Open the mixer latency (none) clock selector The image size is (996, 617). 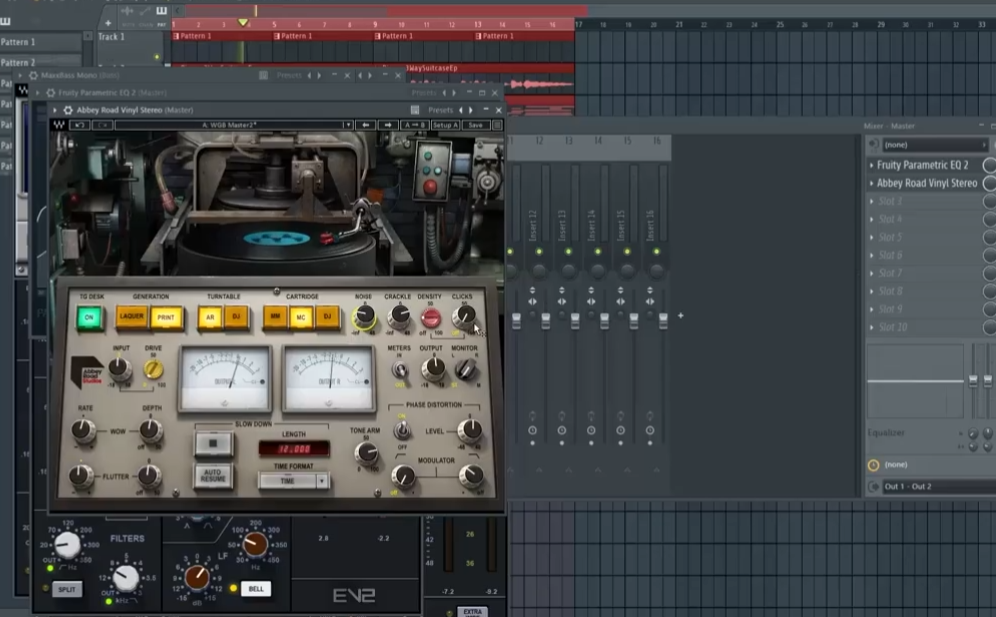coord(873,465)
